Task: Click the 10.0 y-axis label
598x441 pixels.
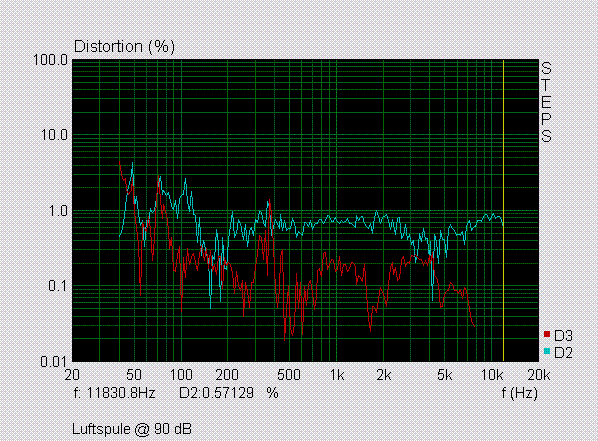Action: (x=54, y=135)
